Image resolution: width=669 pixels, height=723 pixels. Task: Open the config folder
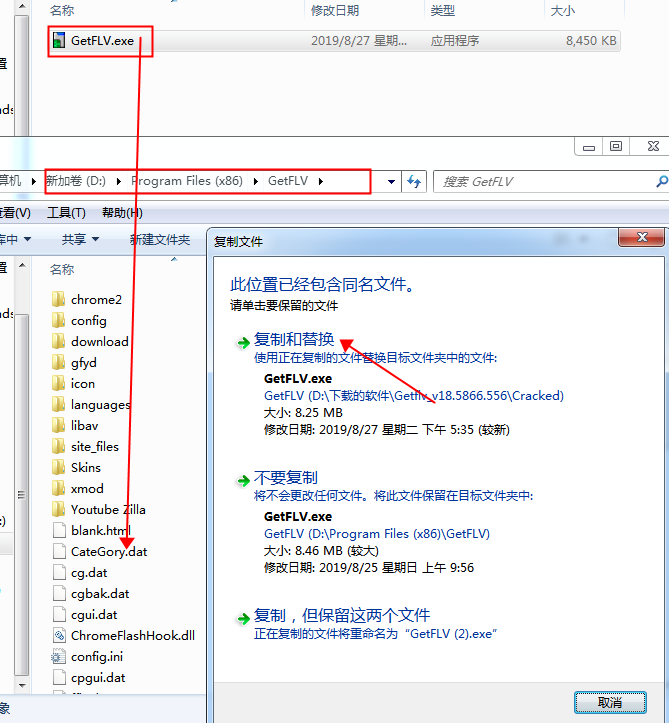pyautogui.click(x=89, y=320)
